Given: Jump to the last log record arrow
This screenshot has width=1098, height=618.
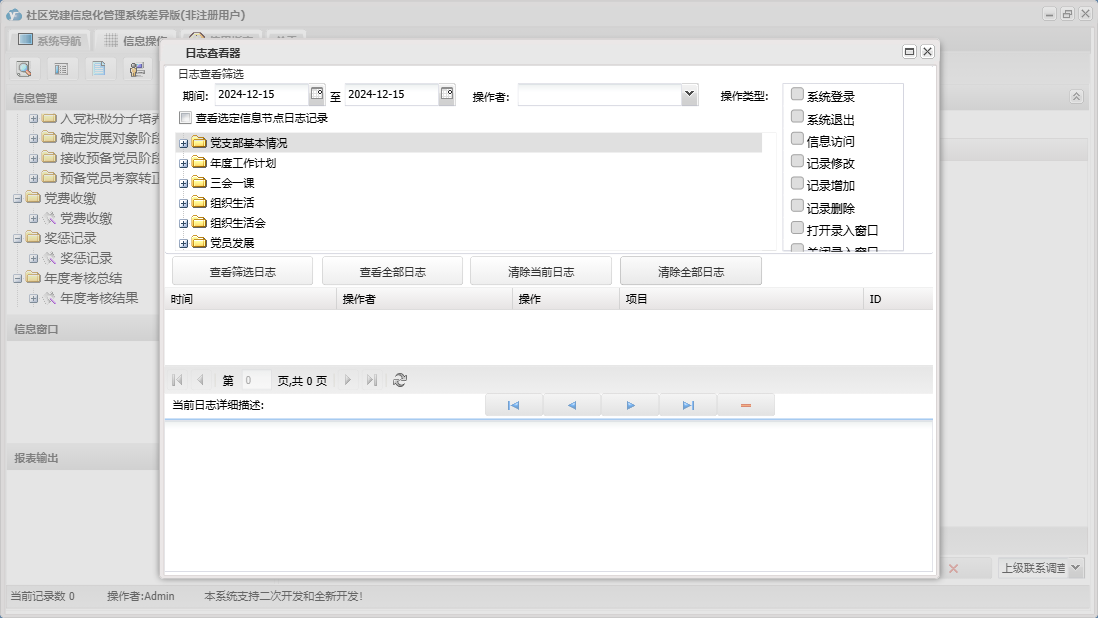Looking at the screenshot, I should (x=688, y=405).
